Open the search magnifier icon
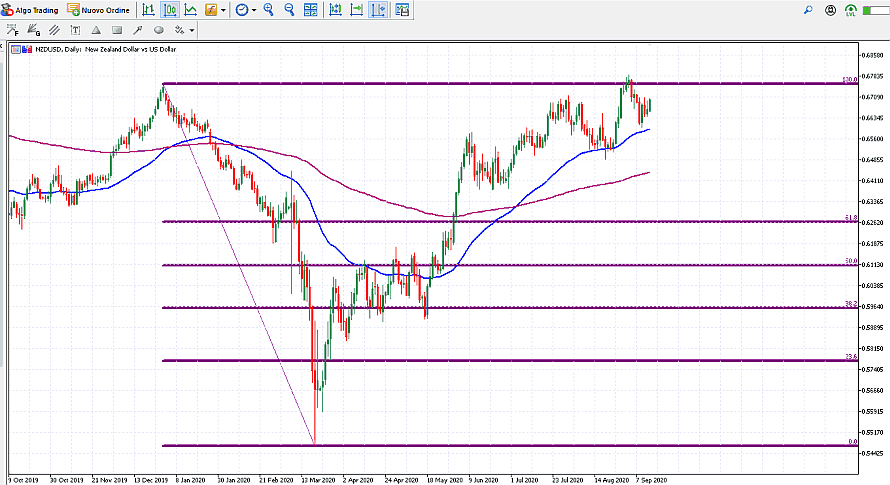The image size is (890, 485). click(808, 10)
